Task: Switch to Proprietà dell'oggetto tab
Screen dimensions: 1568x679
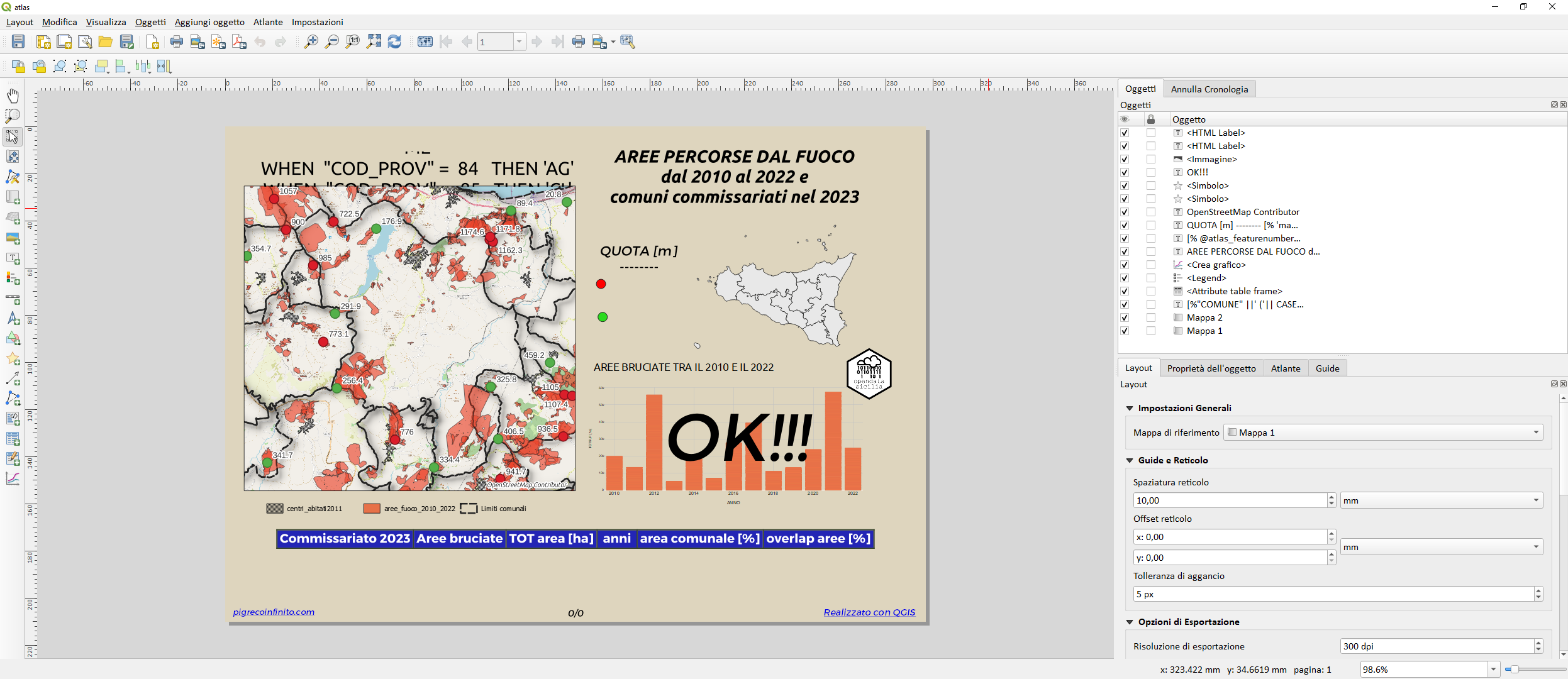Action: pos(1211,368)
